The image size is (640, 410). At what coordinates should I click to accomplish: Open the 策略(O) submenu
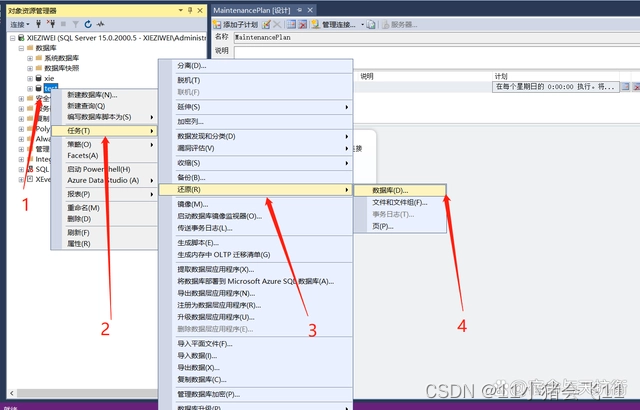(x=104, y=144)
